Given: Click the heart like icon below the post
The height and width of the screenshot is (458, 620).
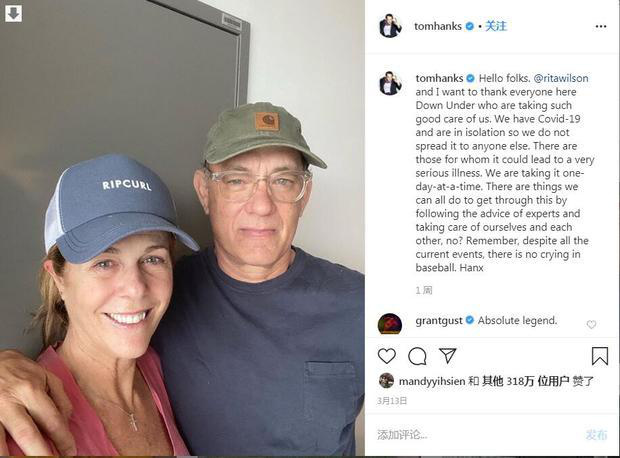Looking at the screenshot, I should click(387, 356).
